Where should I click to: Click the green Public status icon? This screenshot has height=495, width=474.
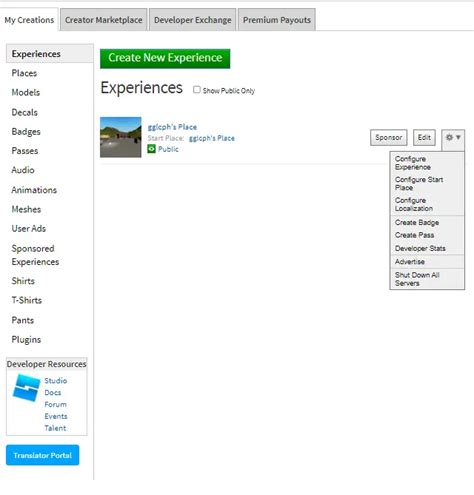pos(152,149)
